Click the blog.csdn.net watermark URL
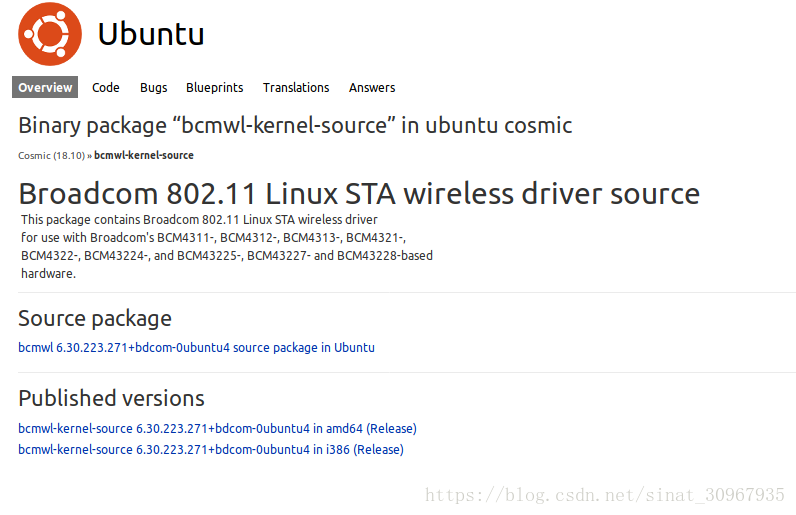The width and height of the screenshot is (796, 515). [x=605, y=495]
